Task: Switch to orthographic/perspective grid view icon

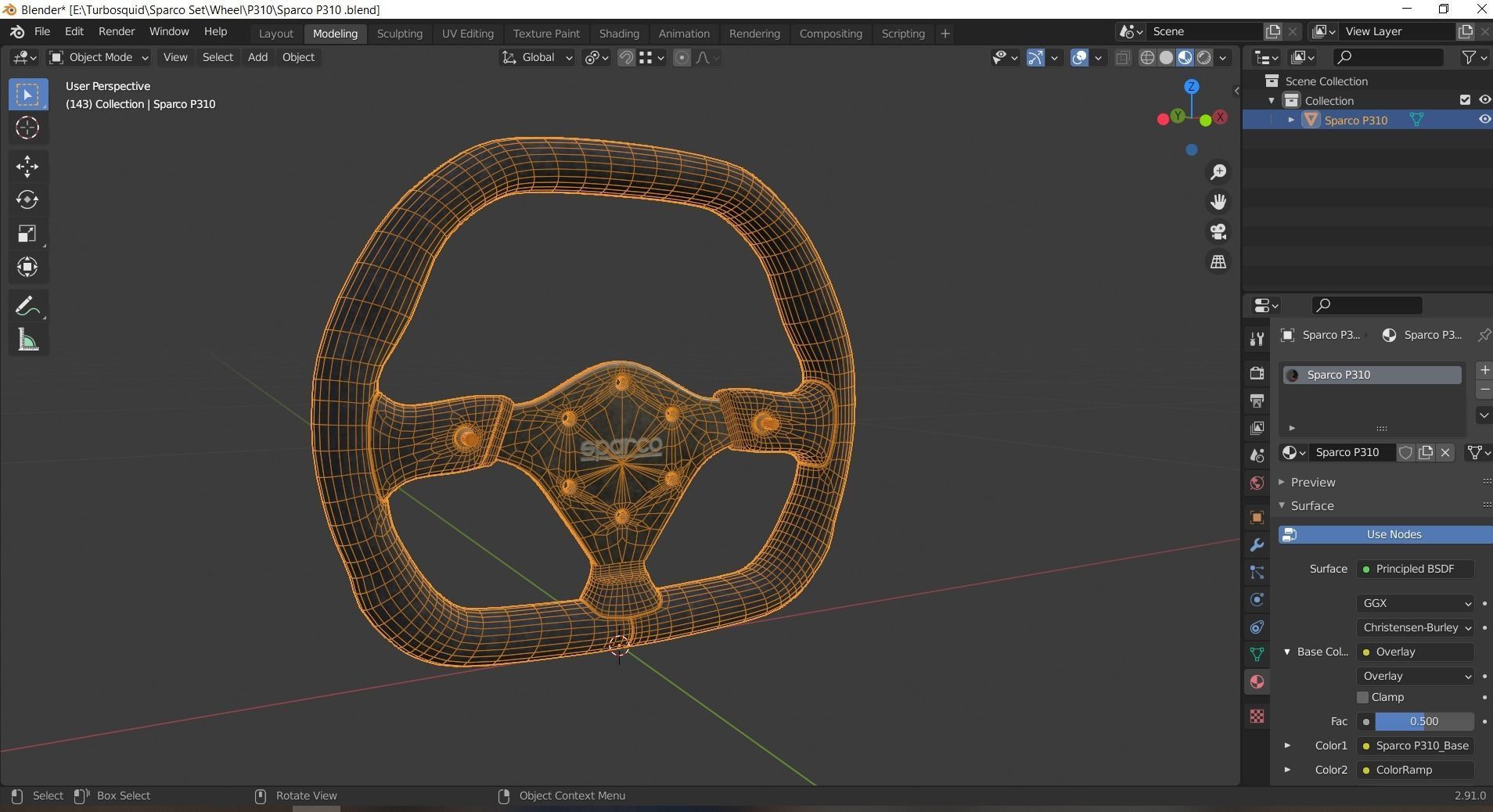Action: (1218, 262)
